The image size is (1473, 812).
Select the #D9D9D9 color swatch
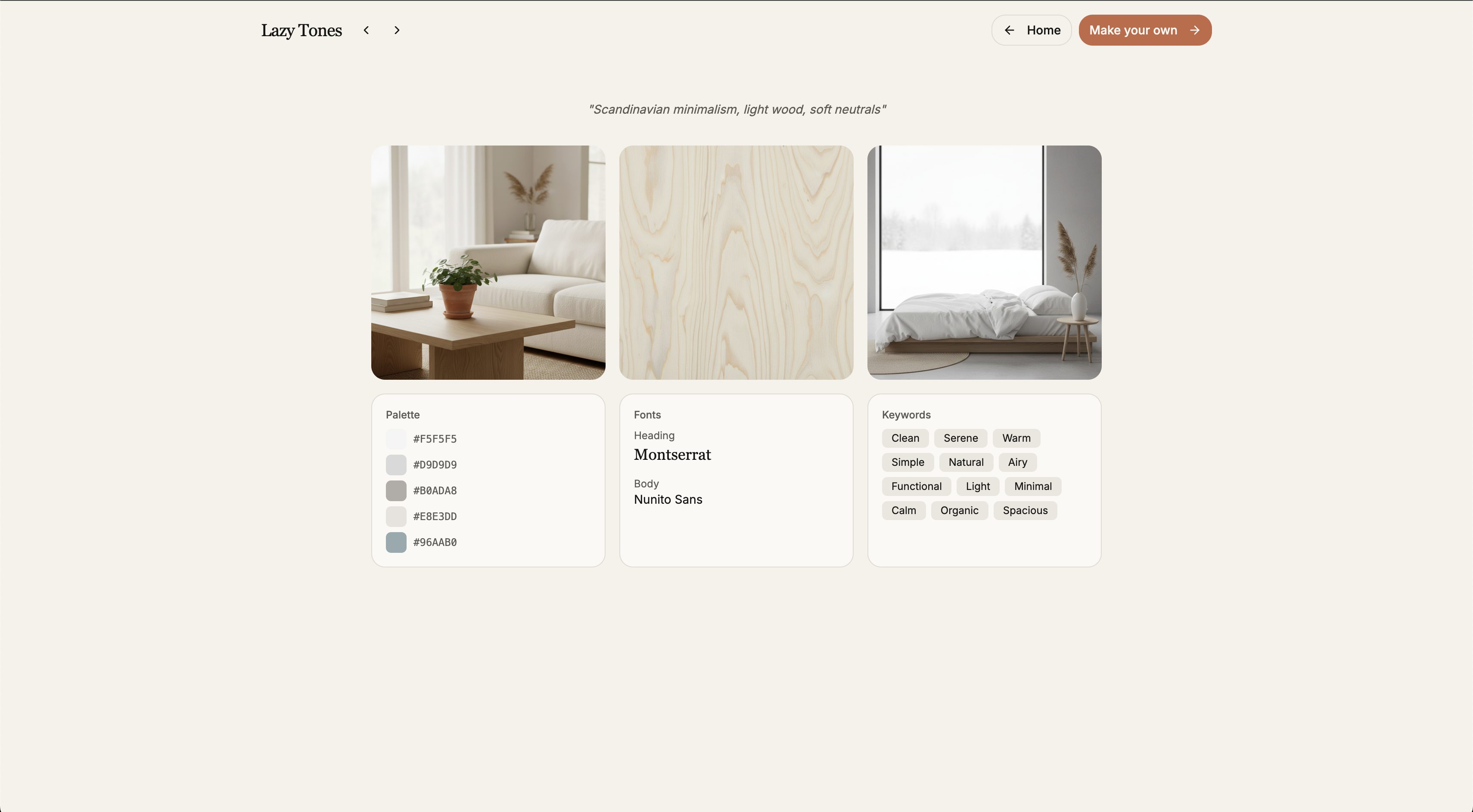coord(396,465)
